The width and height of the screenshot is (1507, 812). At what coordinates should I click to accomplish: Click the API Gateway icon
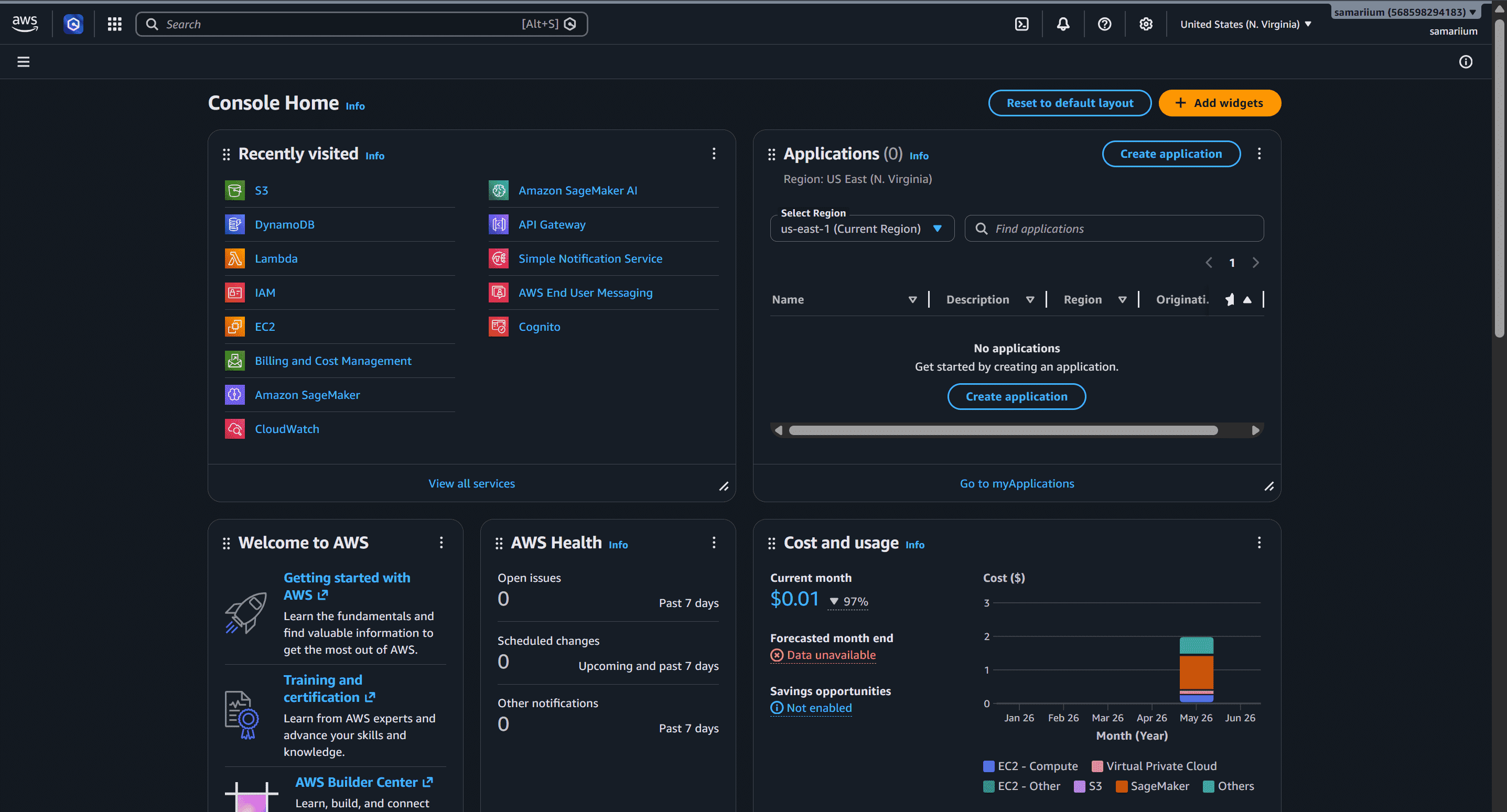click(x=499, y=224)
